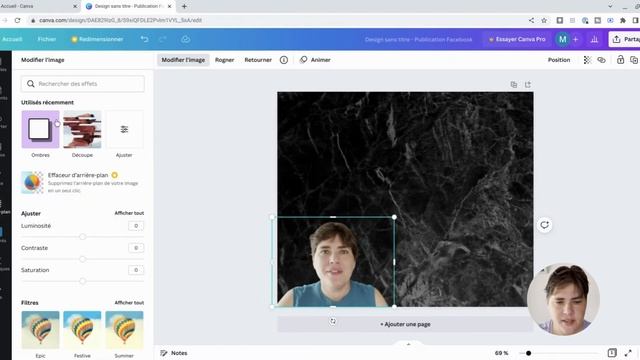This screenshot has height=360, width=640.
Task: Open the info icon beside Retourner
Action: [x=284, y=60]
